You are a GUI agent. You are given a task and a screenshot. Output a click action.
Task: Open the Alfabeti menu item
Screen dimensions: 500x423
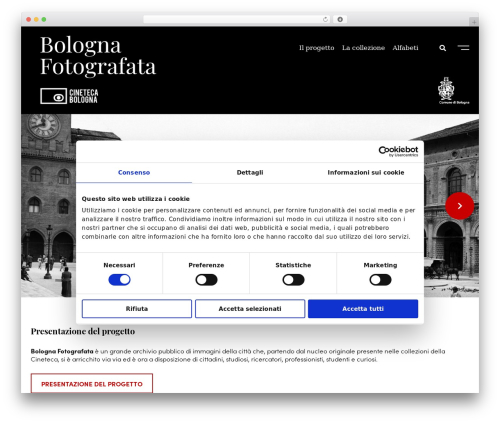point(405,48)
